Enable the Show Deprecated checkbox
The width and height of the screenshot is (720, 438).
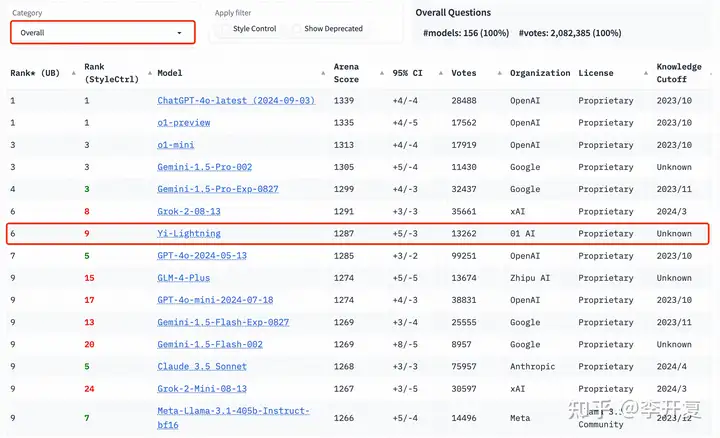[x=296, y=29]
